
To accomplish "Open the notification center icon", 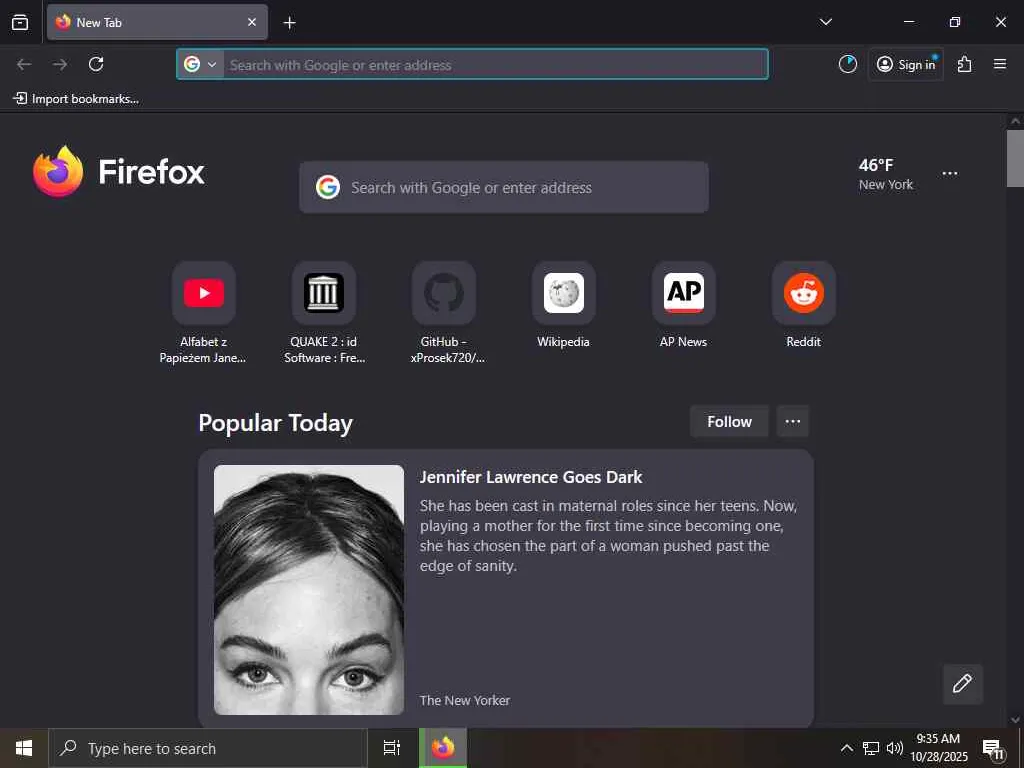I will click(993, 748).
